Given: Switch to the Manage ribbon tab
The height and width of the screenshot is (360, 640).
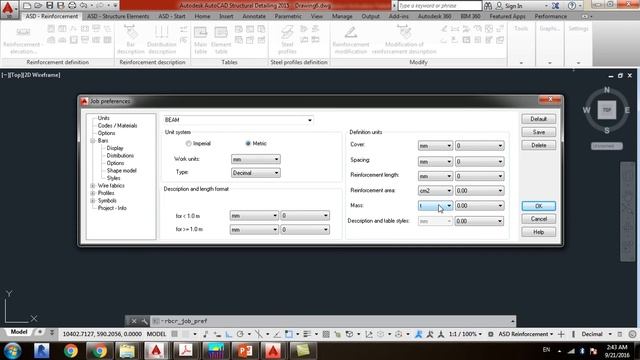Looking at the screenshot, I should click(x=342, y=16).
